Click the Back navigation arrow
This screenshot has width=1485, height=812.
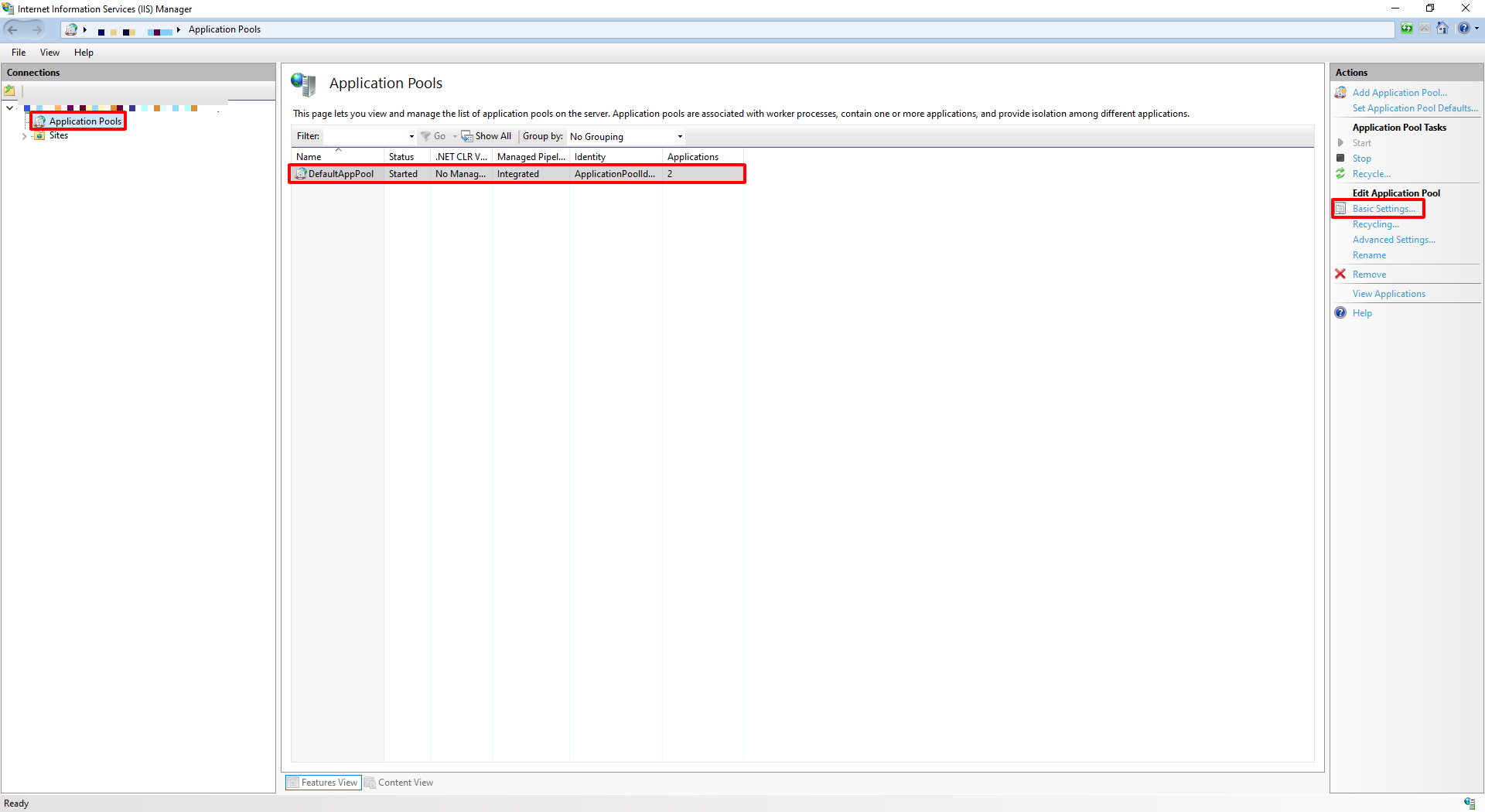[12, 29]
